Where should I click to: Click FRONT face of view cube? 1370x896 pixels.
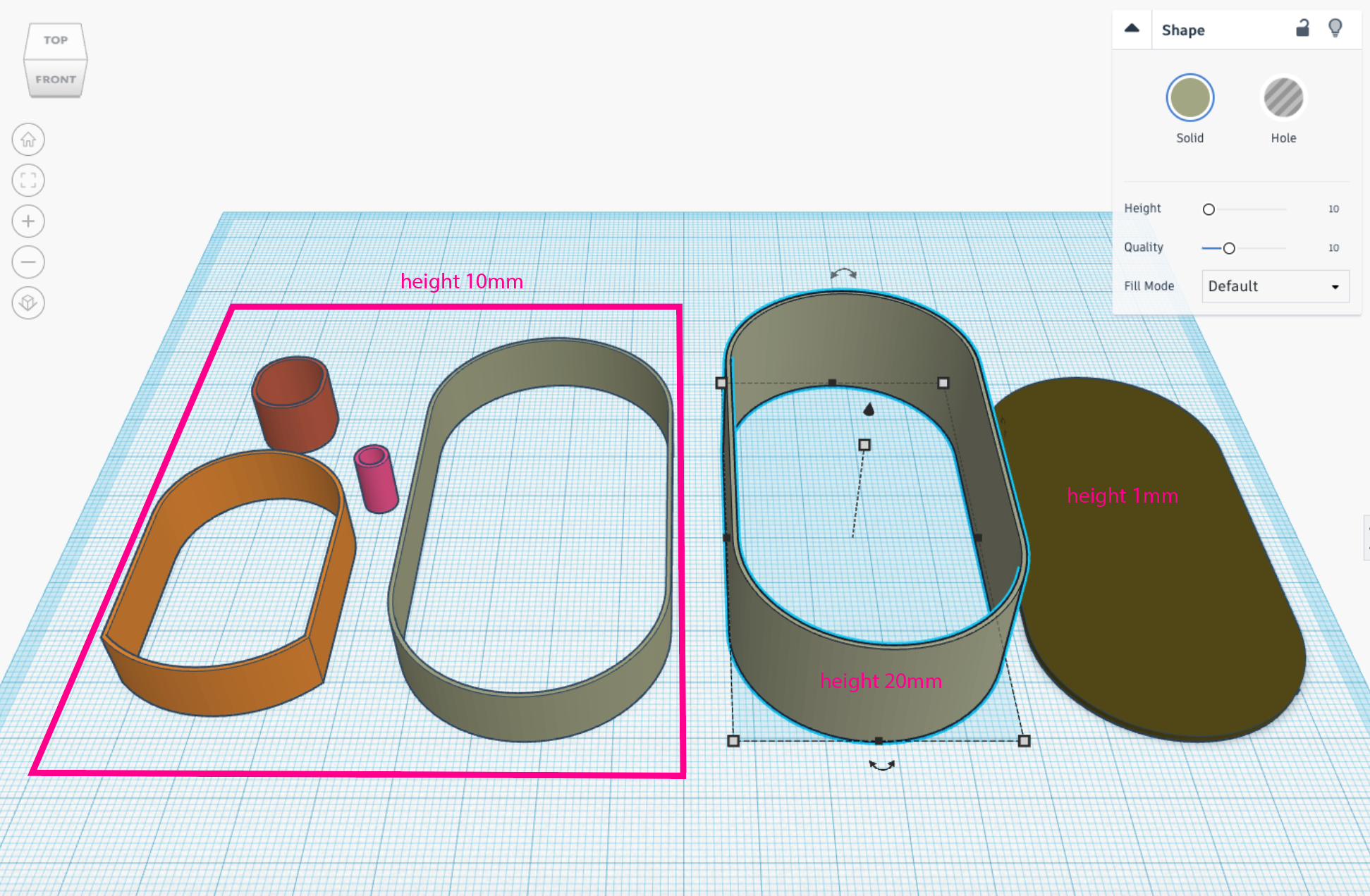point(56,80)
